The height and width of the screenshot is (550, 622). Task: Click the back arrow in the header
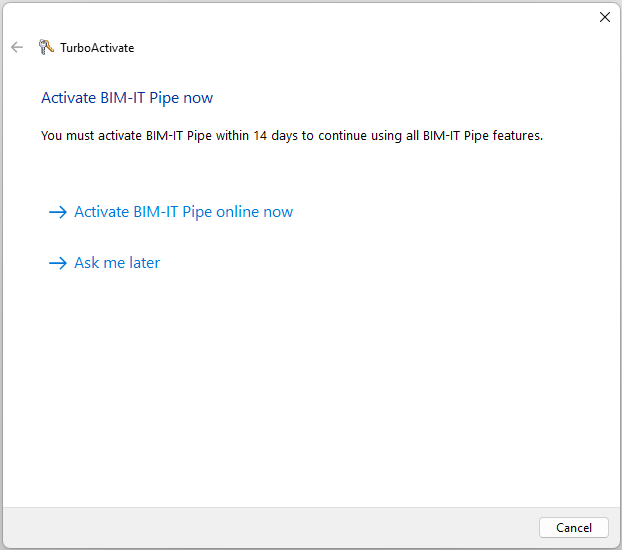point(17,48)
